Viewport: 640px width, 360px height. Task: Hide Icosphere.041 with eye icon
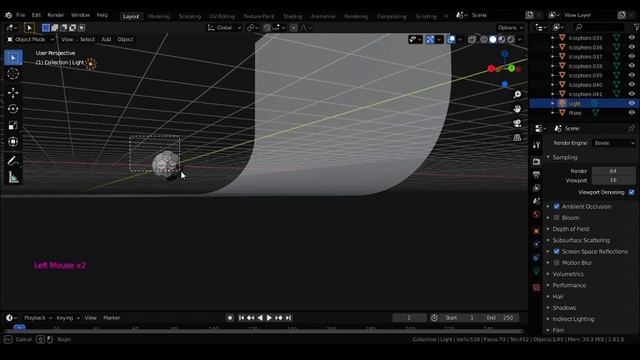(632, 94)
